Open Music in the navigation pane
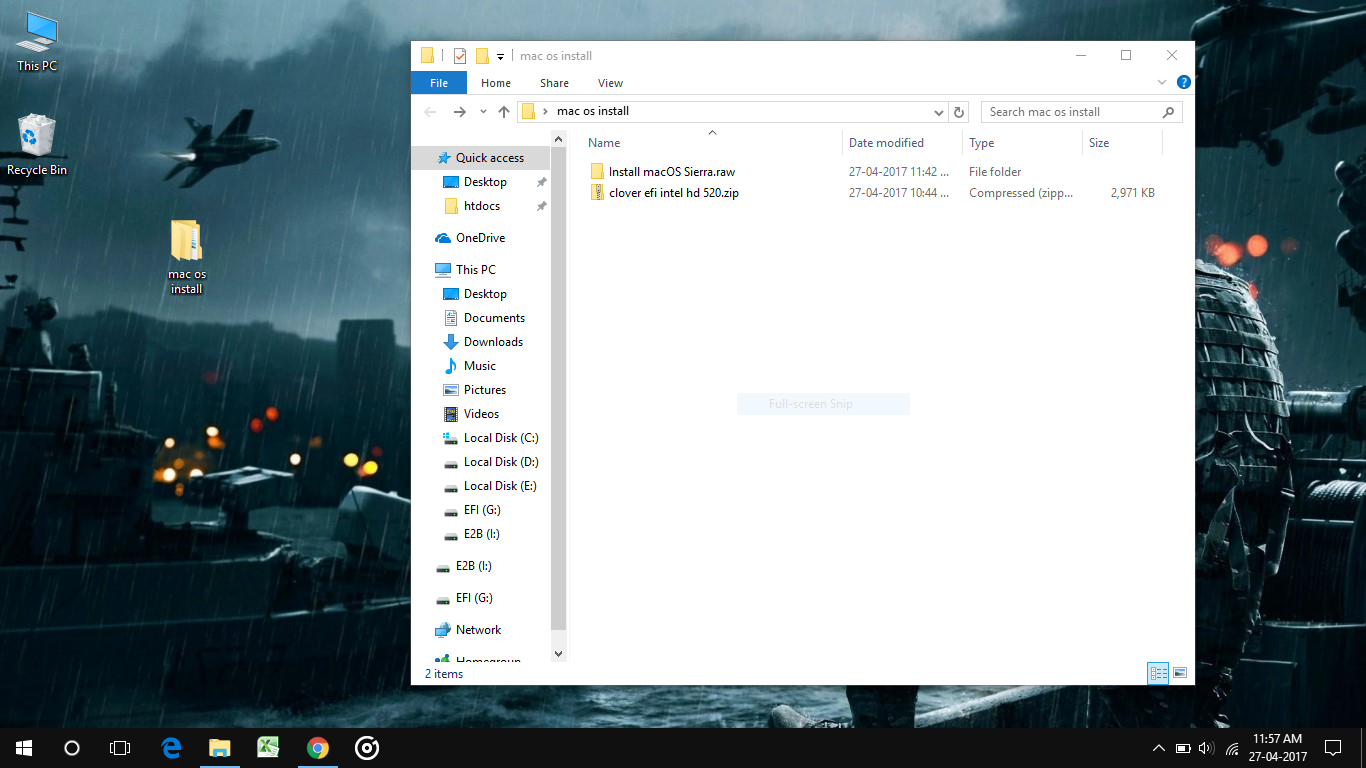This screenshot has width=1366, height=768. pos(480,366)
